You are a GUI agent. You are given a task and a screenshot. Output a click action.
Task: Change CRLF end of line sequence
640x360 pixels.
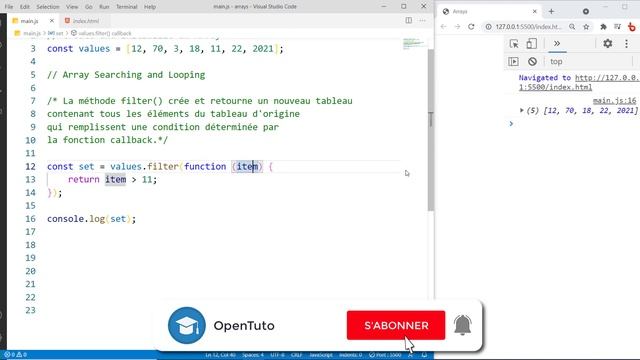(296, 355)
